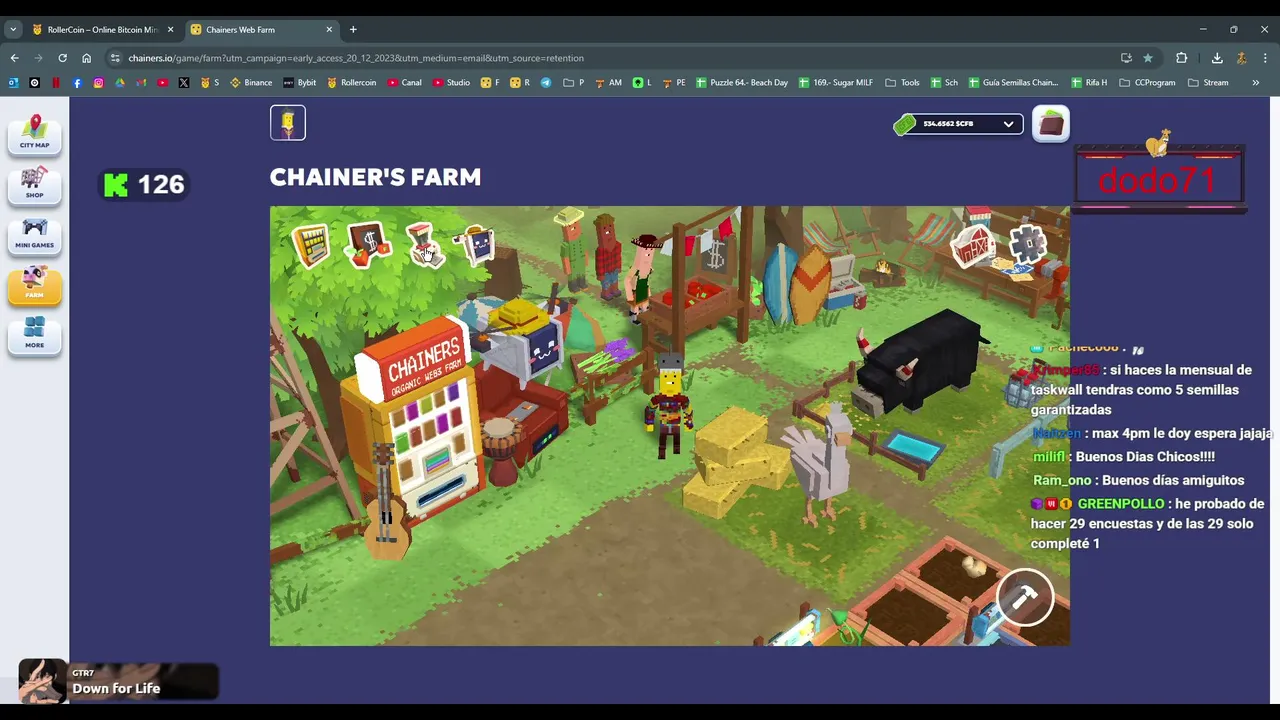Viewport: 1280px width, 720px height.
Task: Open the browser downloads icon
Action: tap(1217, 58)
